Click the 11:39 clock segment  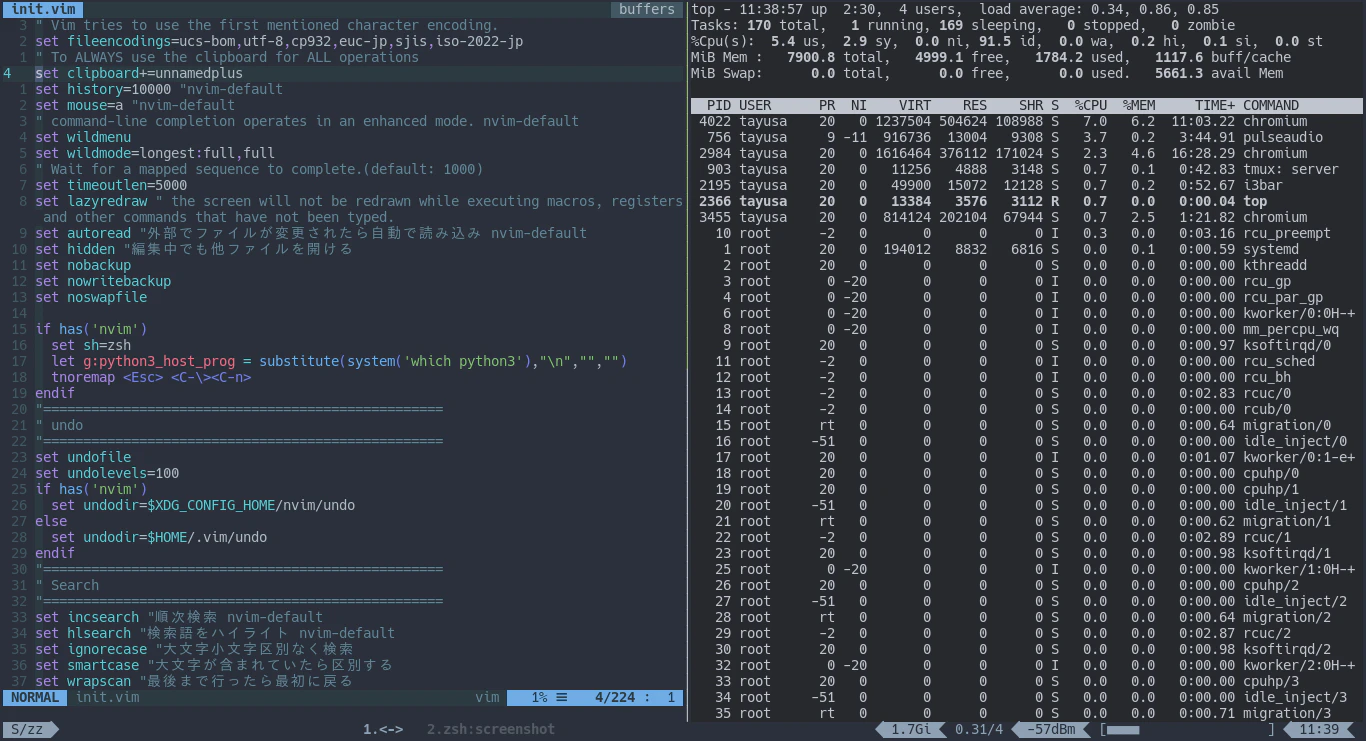(1320, 729)
